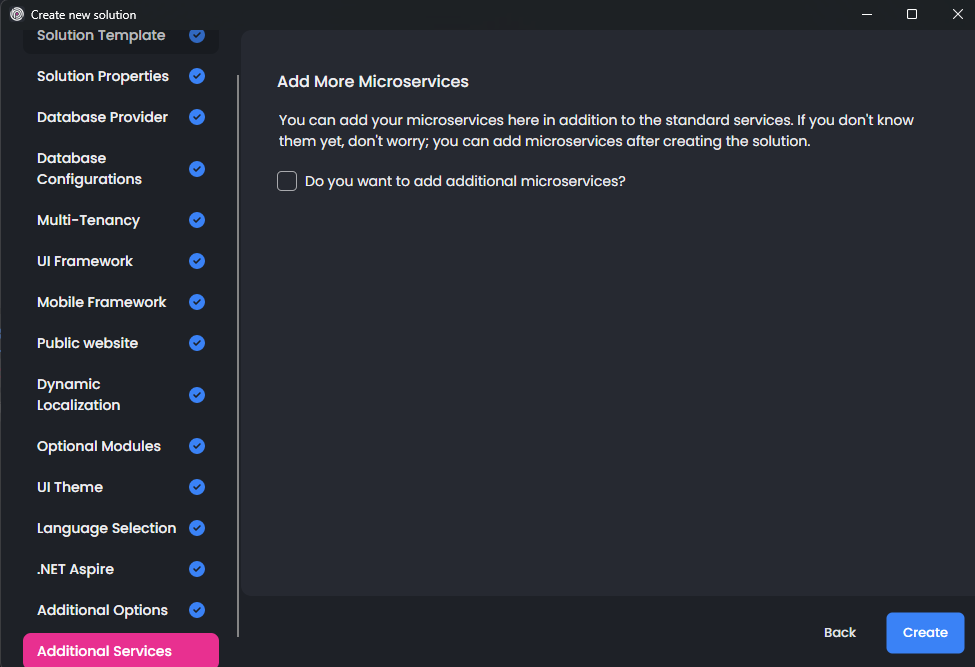The image size is (975, 667).
Task: Open the Solution Template step
Action: coord(101,37)
